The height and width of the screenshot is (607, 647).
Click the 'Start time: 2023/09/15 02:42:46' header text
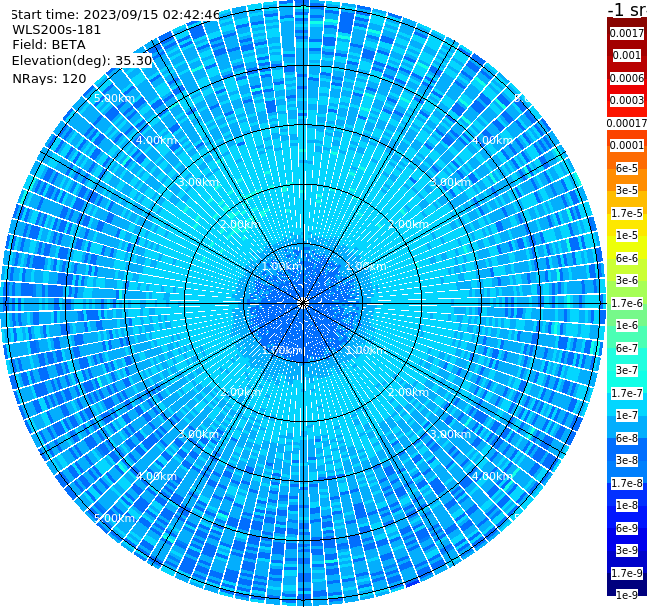(116, 14)
